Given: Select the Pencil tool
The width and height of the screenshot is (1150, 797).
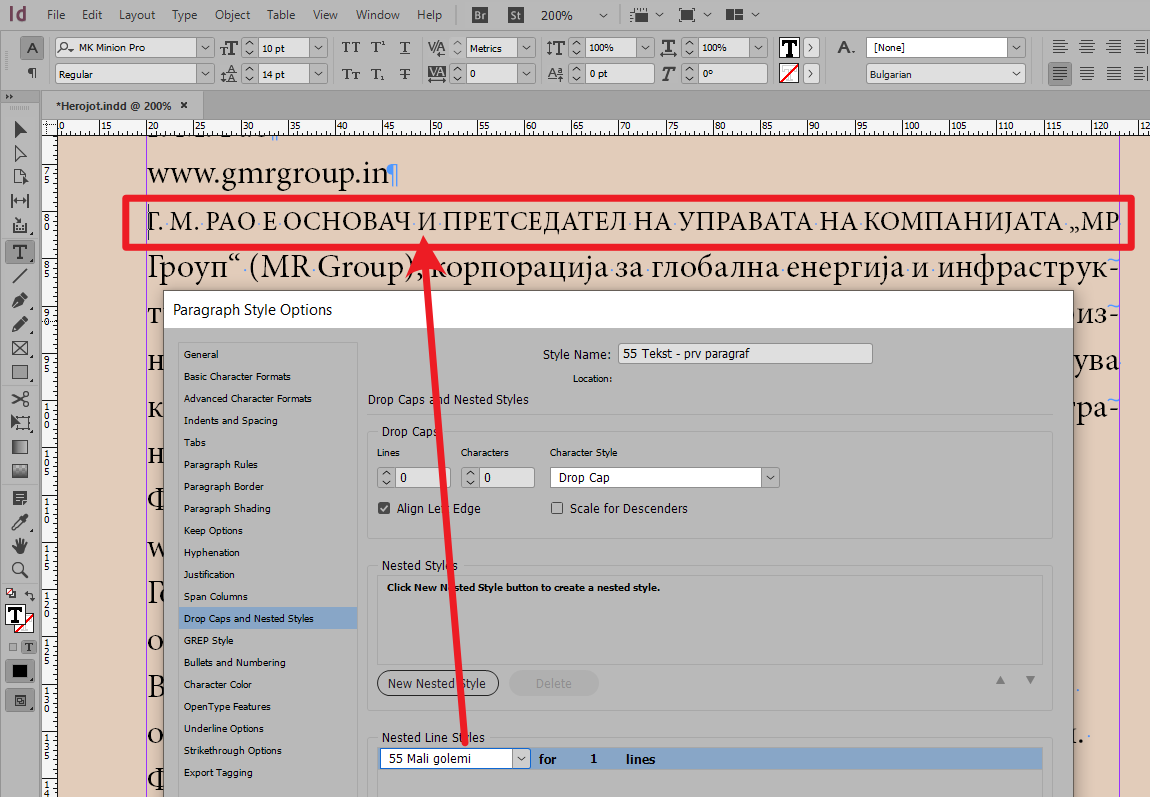Looking at the screenshot, I should (x=20, y=324).
